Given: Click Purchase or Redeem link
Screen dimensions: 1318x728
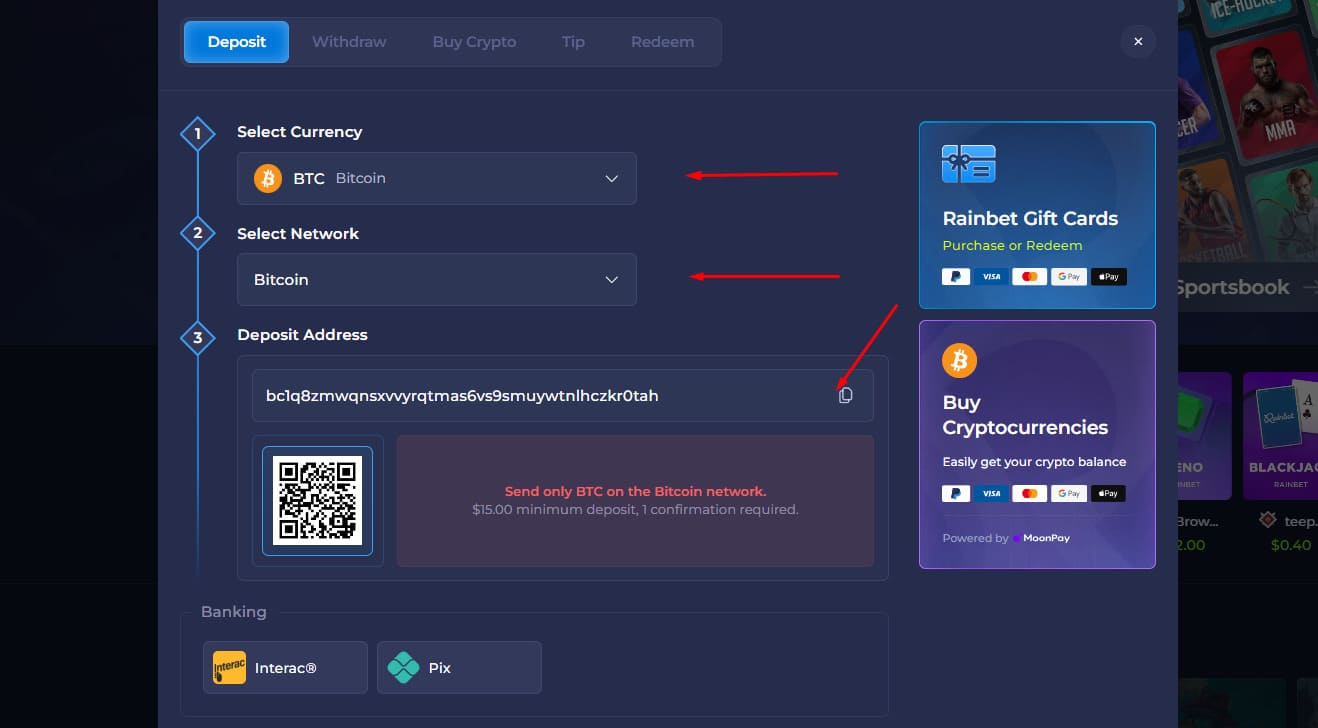Looking at the screenshot, I should [x=1012, y=245].
